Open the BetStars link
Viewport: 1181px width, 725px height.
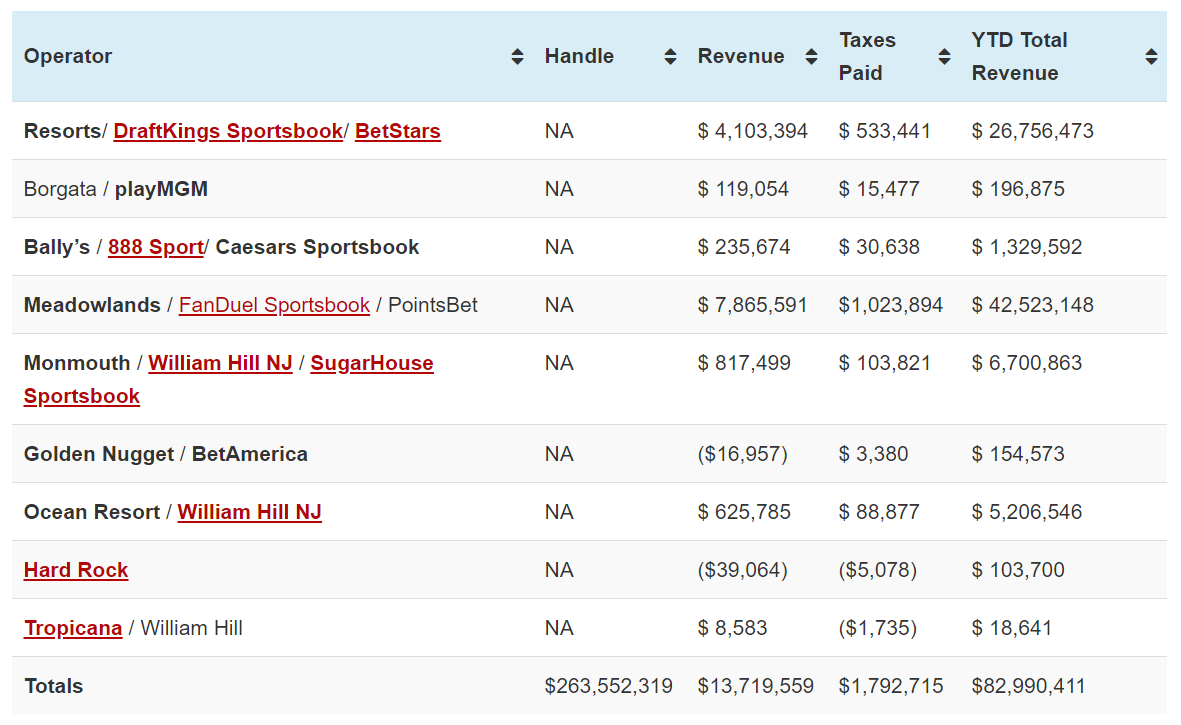click(x=397, y=131)
